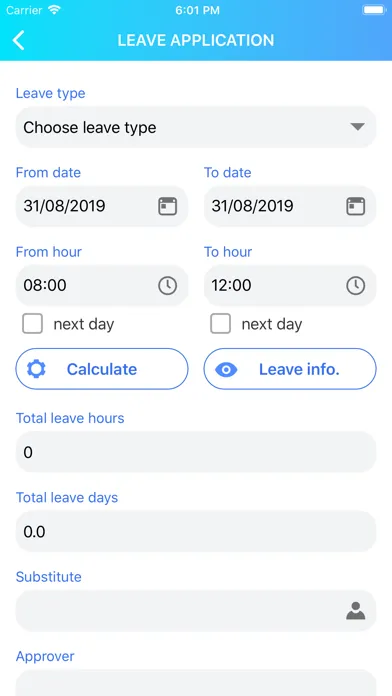
Task: Tap the gear icon on Calculate
Action: click(x=36, y=369)
